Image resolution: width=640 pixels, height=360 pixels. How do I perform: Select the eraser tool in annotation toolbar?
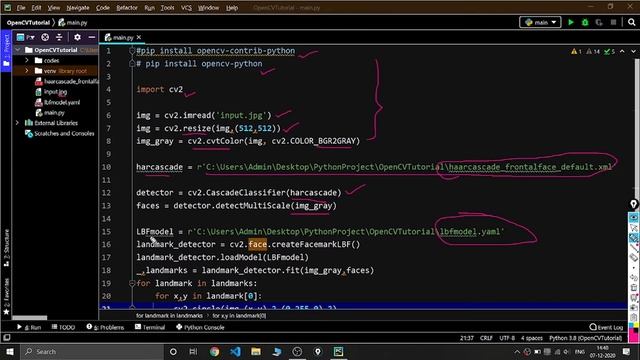[x=633, y=257]
